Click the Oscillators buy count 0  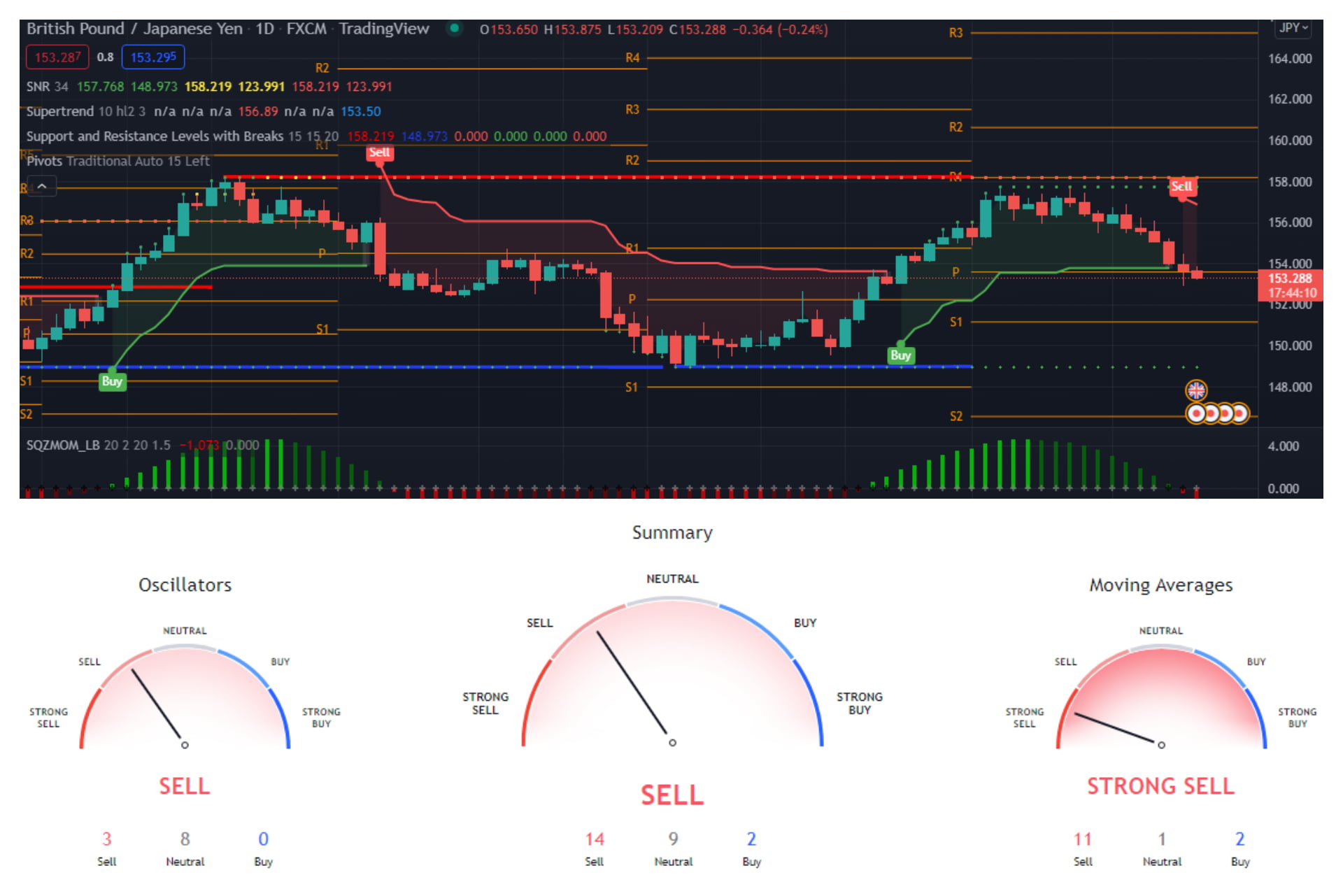pos(263,839)
